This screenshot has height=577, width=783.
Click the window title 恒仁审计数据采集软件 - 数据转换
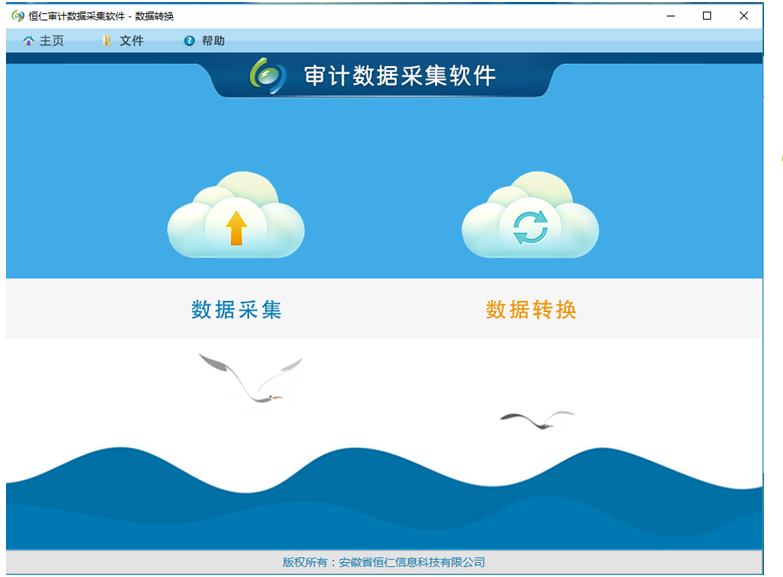[x=101, y=16]
